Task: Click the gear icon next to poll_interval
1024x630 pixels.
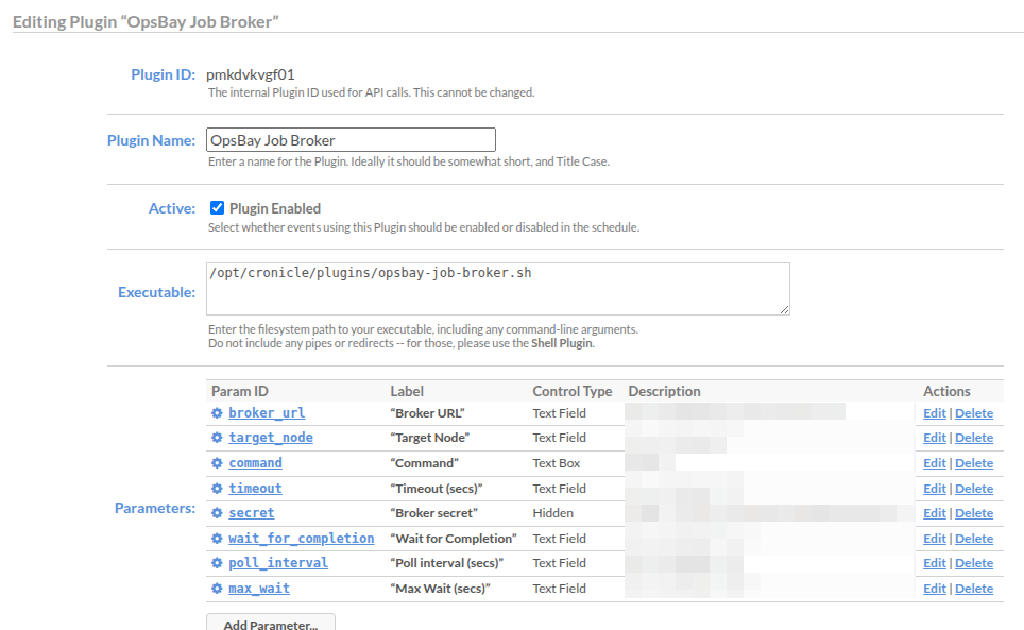Action: [x=216, y=563]
